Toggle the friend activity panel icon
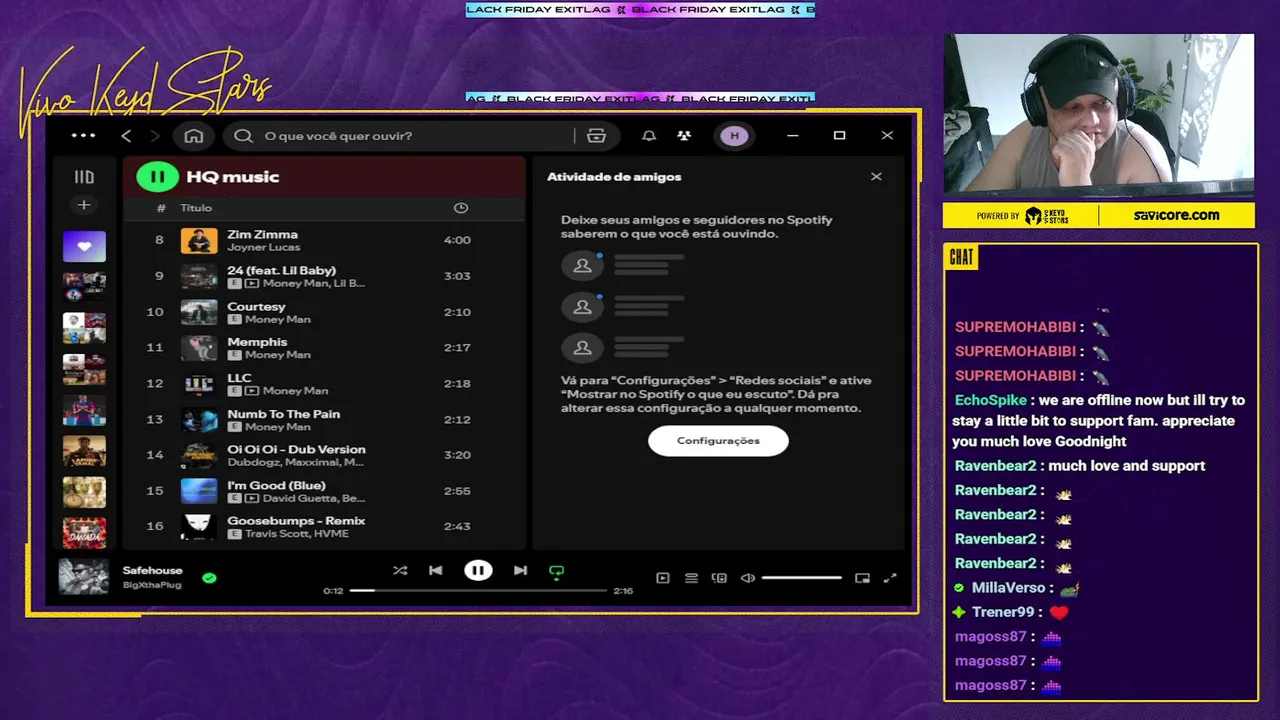This screenshot has height=720, width=1280. 684,136
